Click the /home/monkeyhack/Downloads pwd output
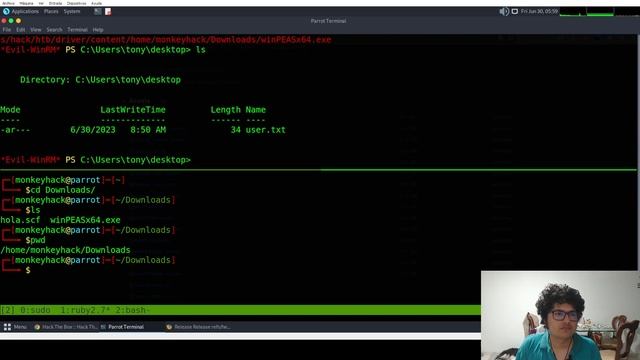The image size is (640, 360). pos(65,250)
